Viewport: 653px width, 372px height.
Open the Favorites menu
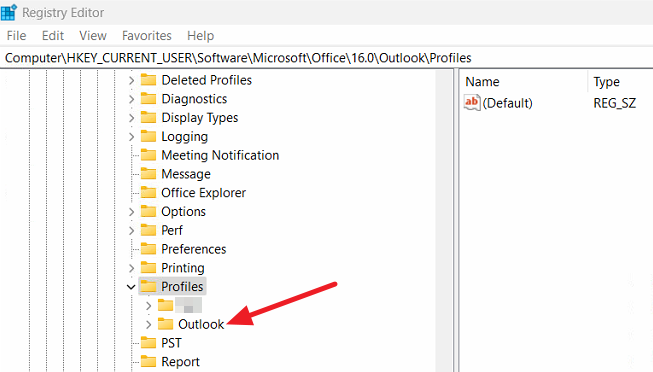pyautogui.click(x=147, y=36)
